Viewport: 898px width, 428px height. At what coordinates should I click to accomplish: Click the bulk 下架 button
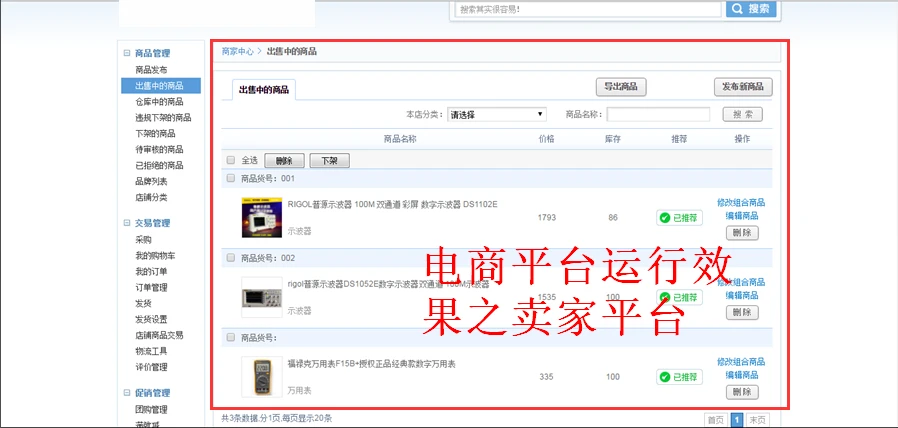coord(329,161)
